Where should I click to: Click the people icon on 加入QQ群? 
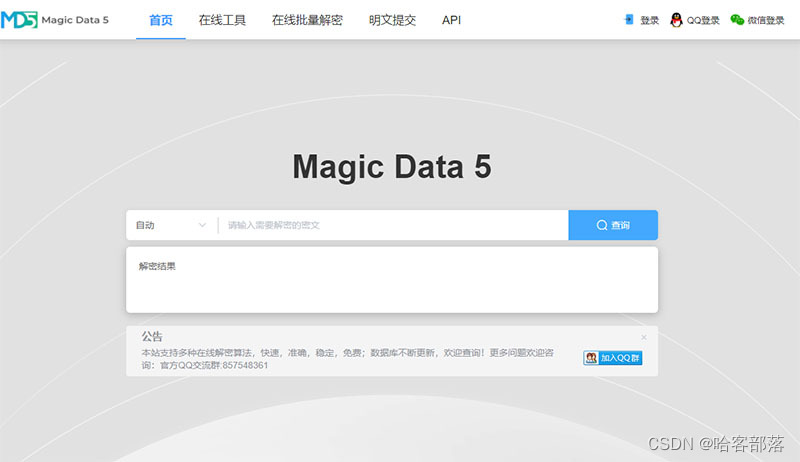pos(591,358)
